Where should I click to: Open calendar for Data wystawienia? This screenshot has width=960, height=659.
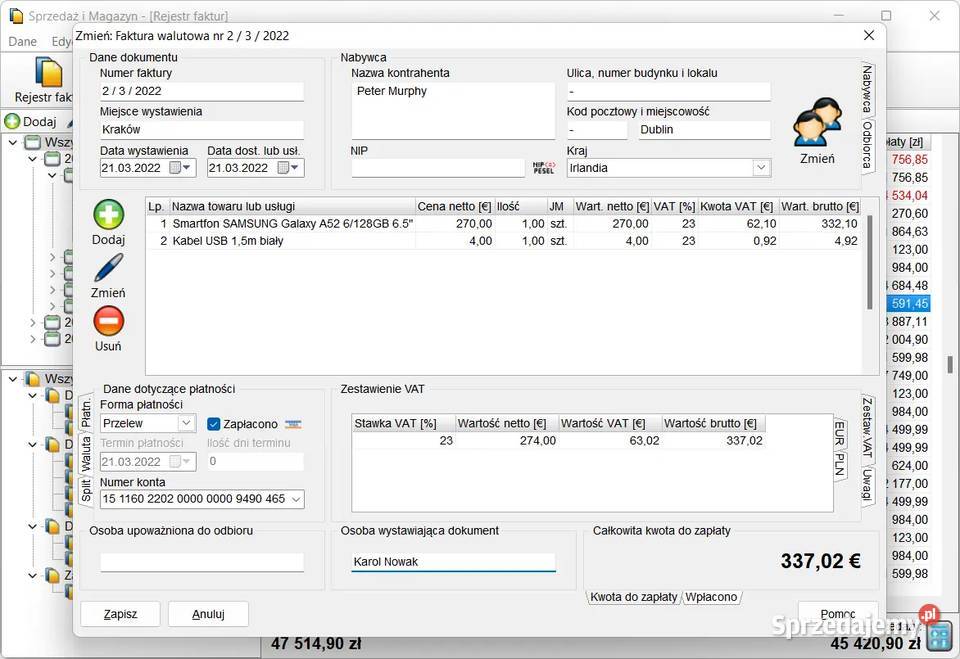point(176,168)
